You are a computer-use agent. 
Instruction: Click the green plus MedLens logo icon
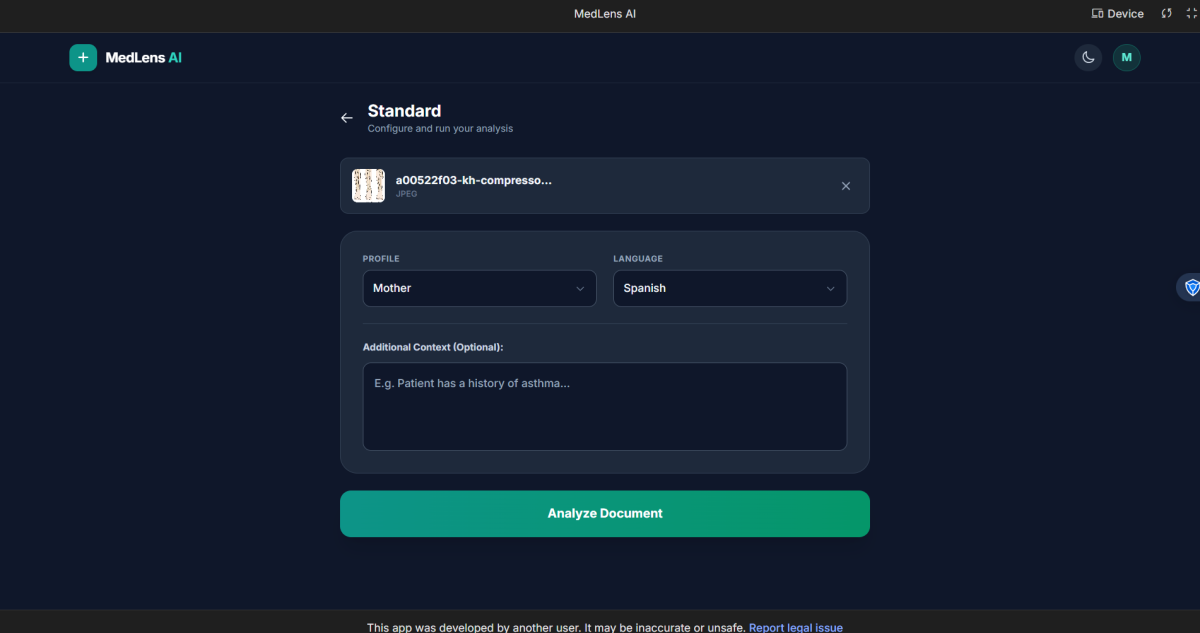(83, 58)
